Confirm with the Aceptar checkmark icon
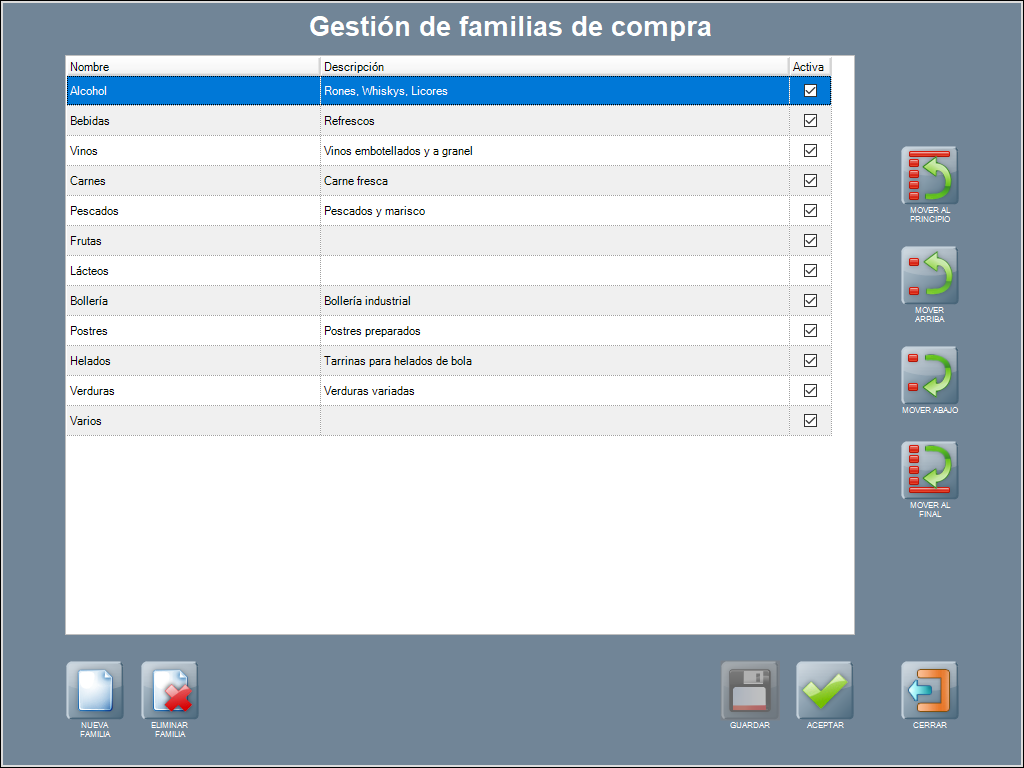Screen dimensions: 1024x768 coord(825,691)
